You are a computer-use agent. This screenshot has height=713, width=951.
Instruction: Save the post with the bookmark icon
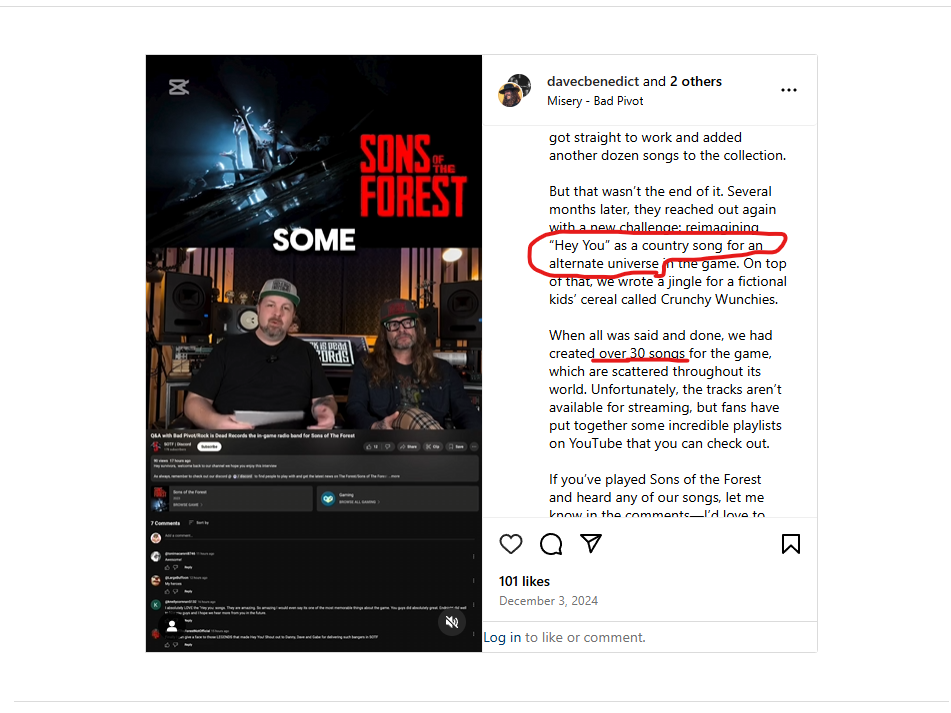tap(790, 544)
